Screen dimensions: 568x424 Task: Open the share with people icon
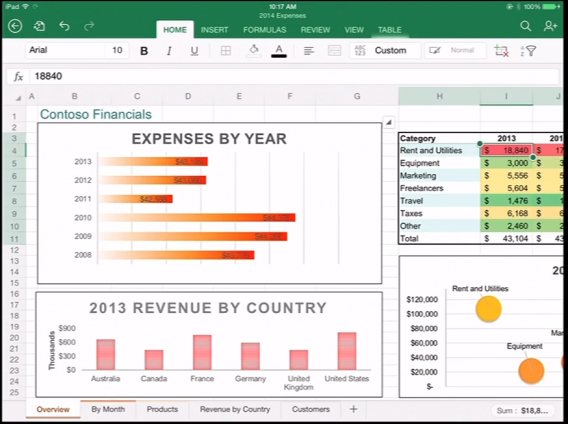pos(550,26)
